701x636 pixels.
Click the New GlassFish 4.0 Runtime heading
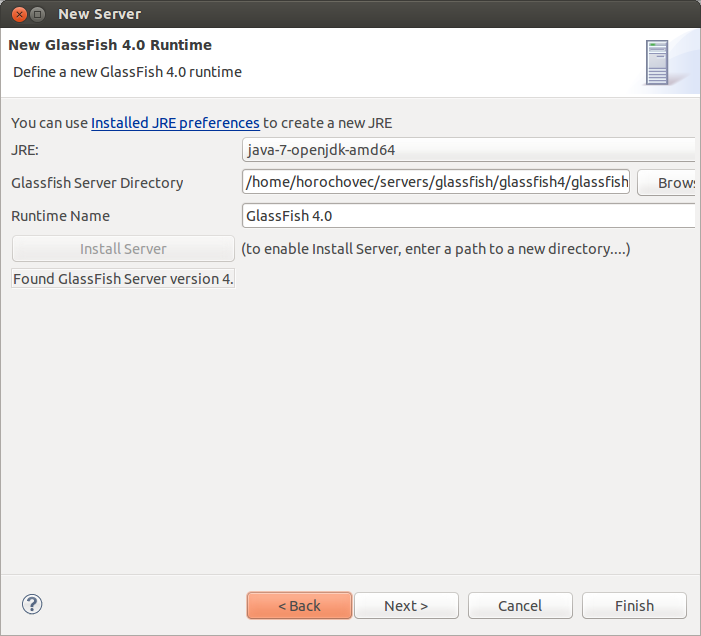(x=110, y=45)
